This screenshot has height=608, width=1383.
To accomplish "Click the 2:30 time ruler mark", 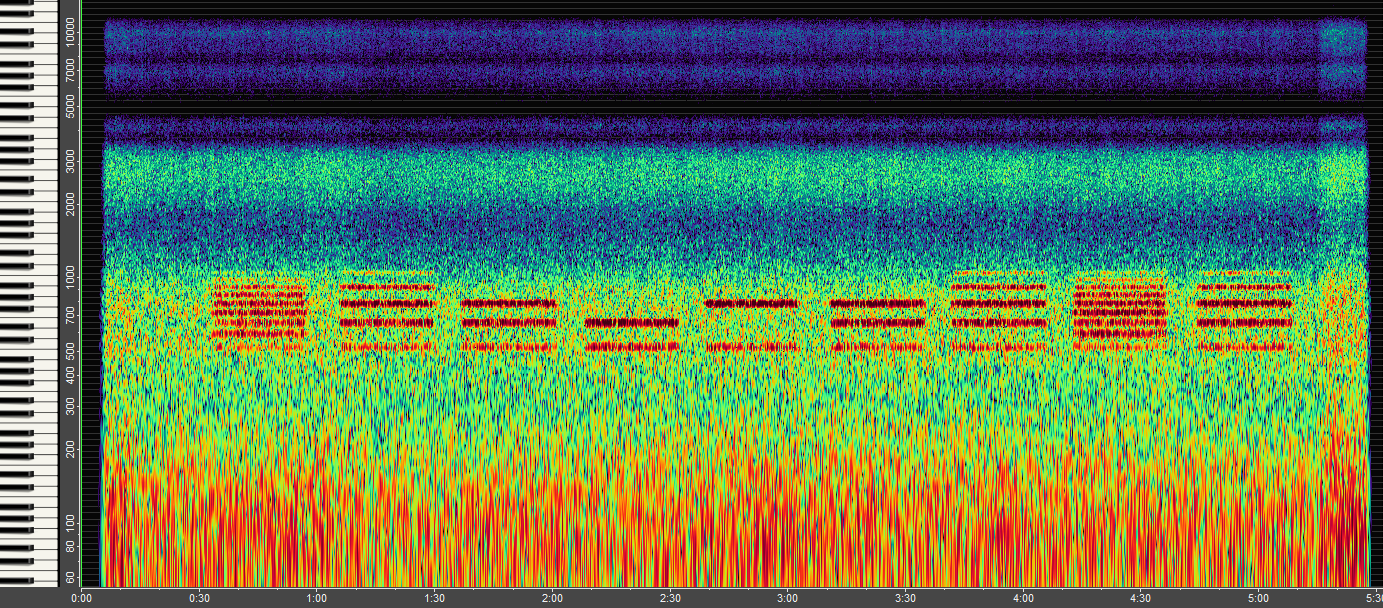I will (x=670, y=598).
